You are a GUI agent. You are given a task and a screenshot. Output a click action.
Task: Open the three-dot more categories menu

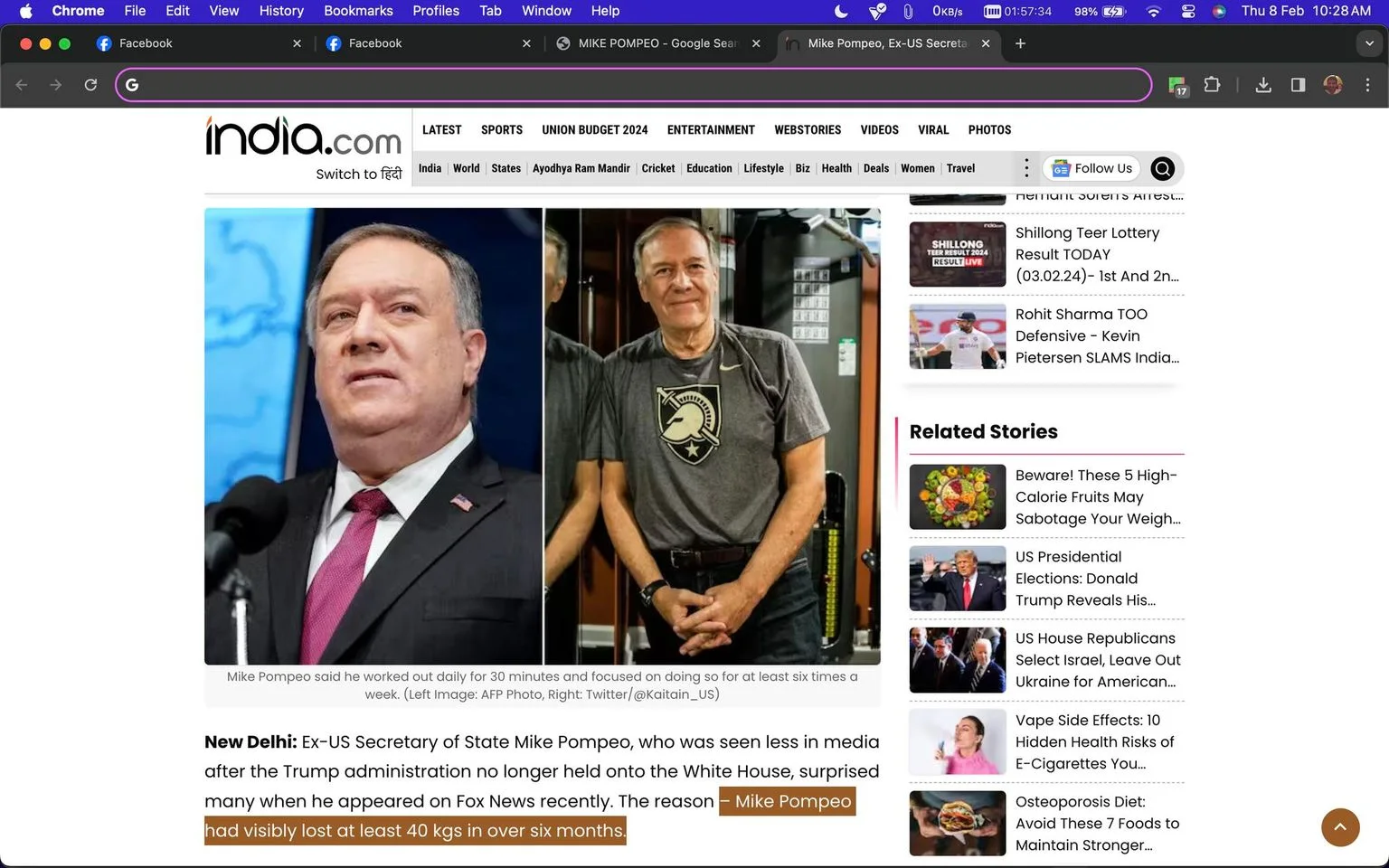tap(1025, 168)
